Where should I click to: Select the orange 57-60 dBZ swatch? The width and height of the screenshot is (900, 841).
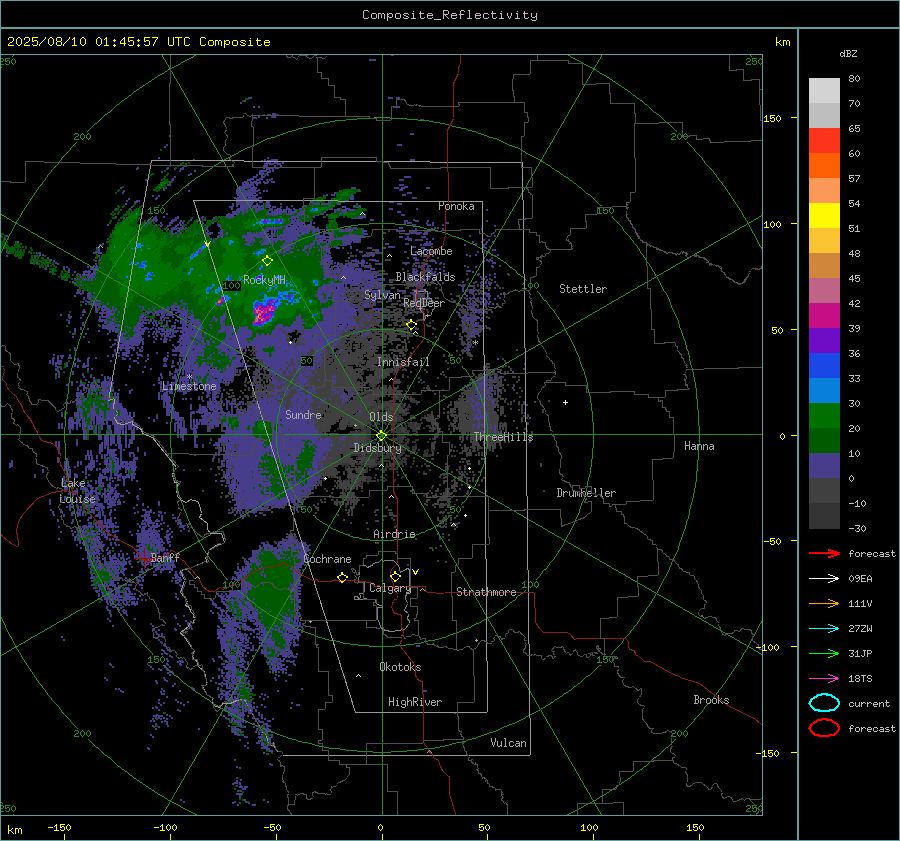pos(824,166)
